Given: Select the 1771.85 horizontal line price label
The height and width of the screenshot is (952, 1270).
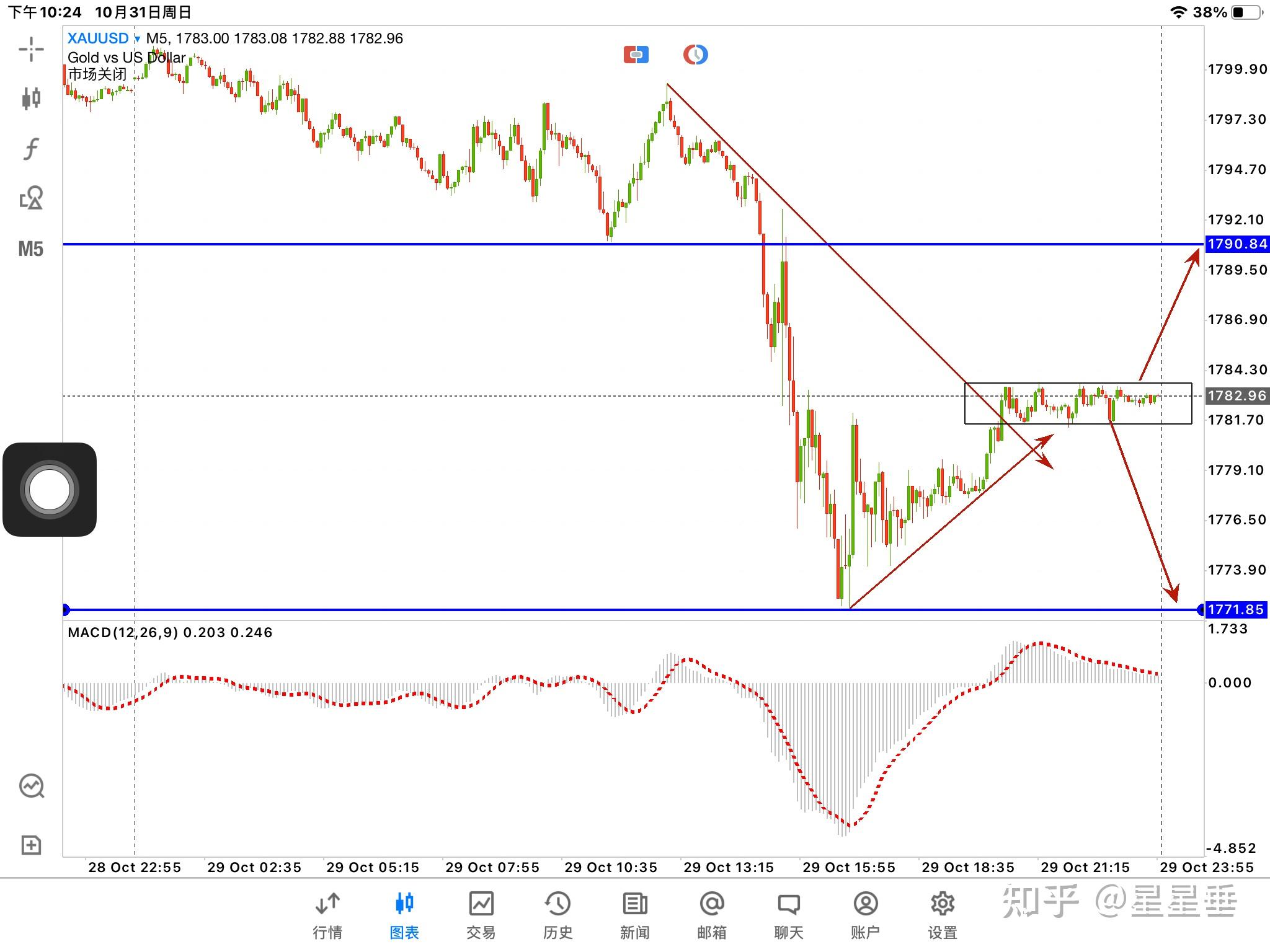Looking at the screenshot, I should (1237, 609).
